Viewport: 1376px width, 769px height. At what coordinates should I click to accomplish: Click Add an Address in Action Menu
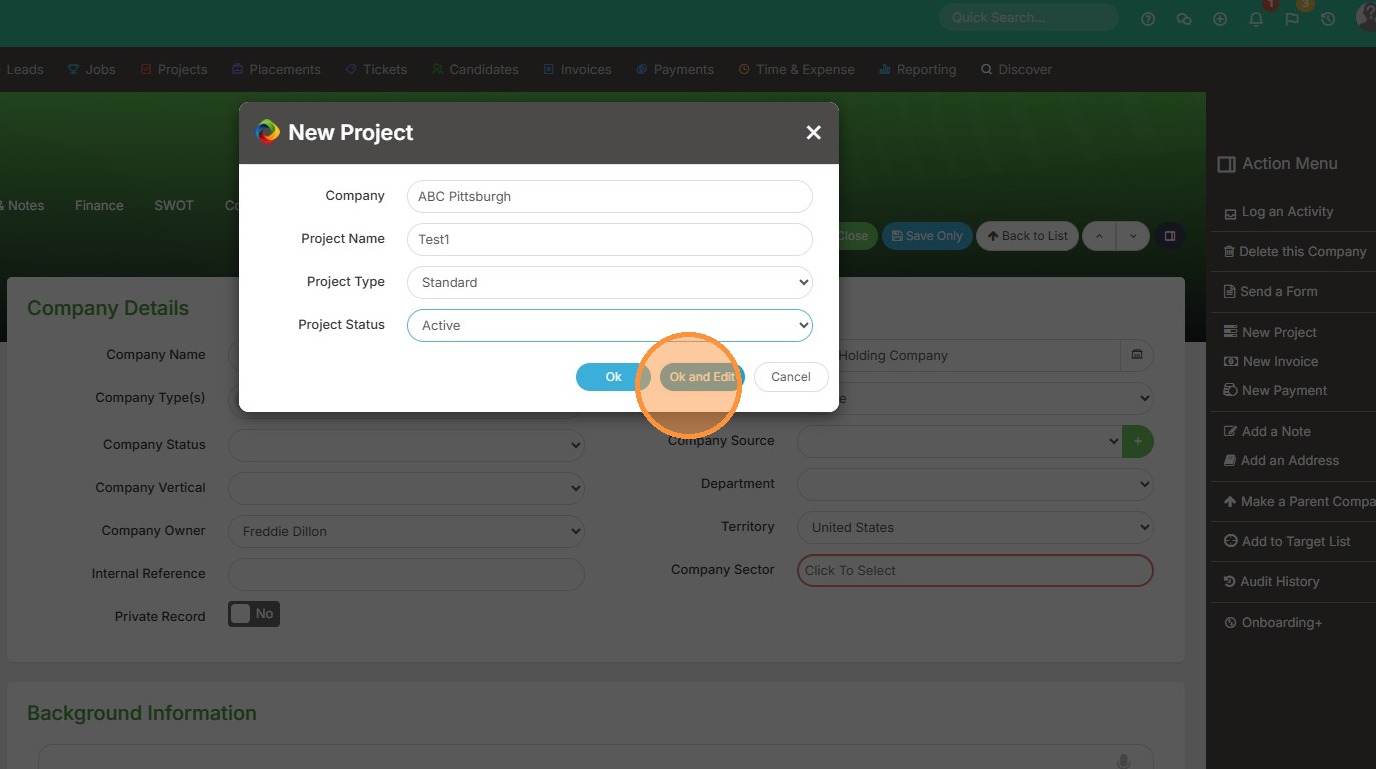pyautogui.click(x=1282, y=460)
